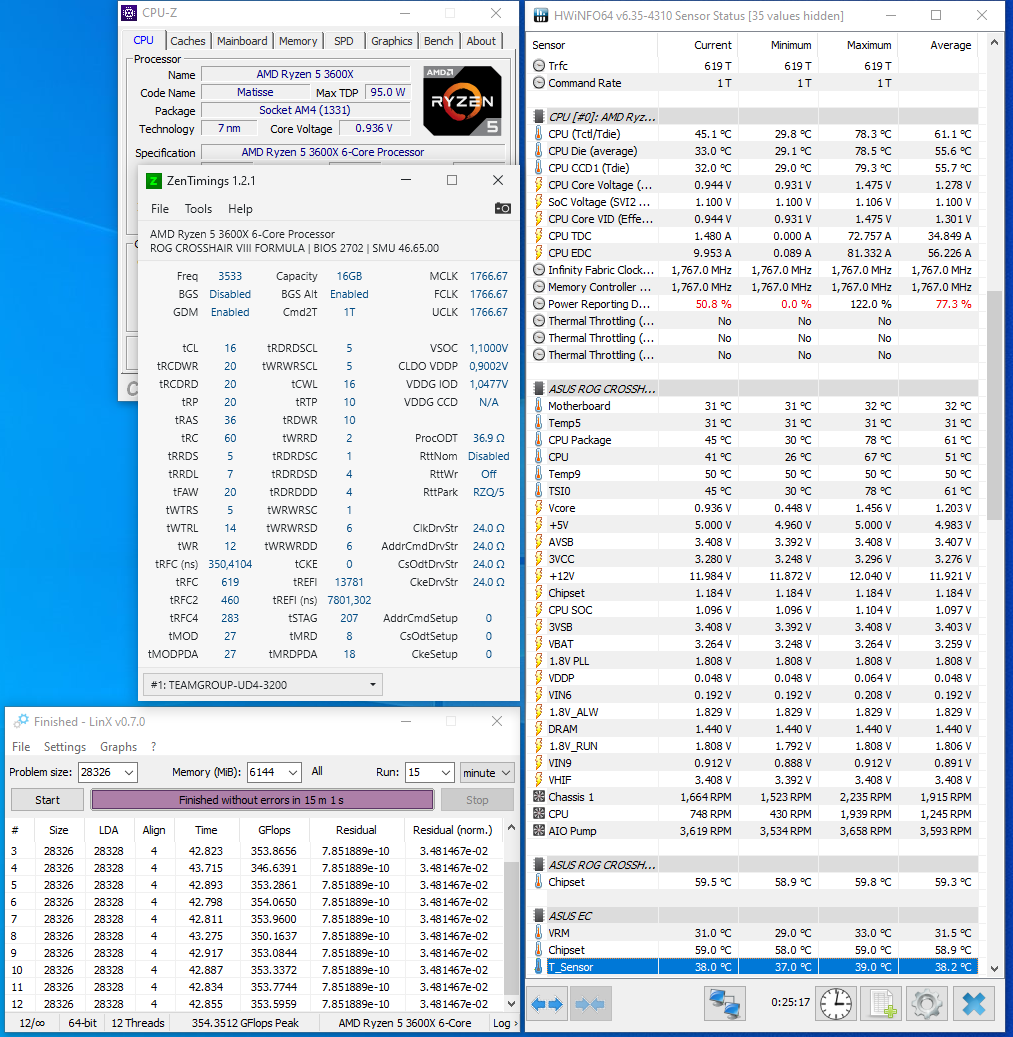This screenshot has width=1013, height=1037.
Task: Click circle icon beside Command Rate row
Action: coord(539,83)
